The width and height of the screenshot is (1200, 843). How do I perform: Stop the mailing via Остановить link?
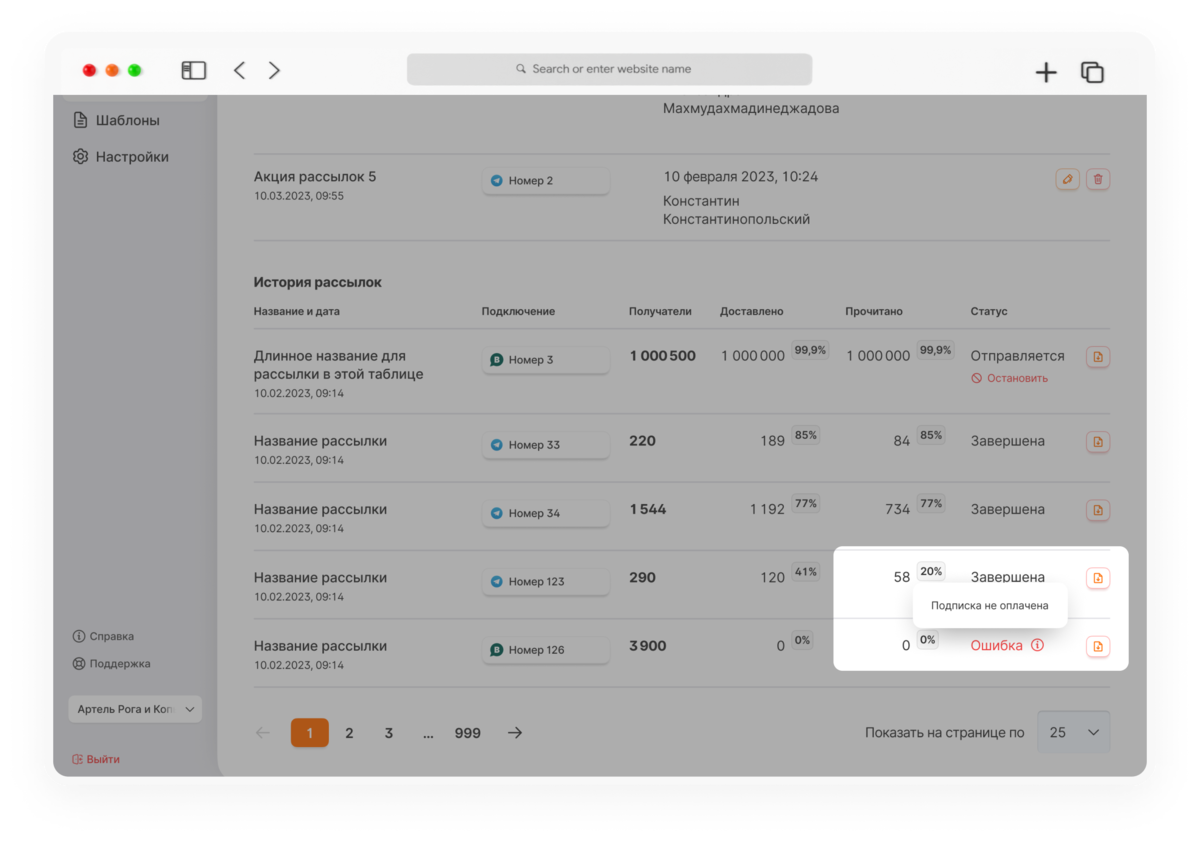pyautogui.click(x=1010, y=378)
